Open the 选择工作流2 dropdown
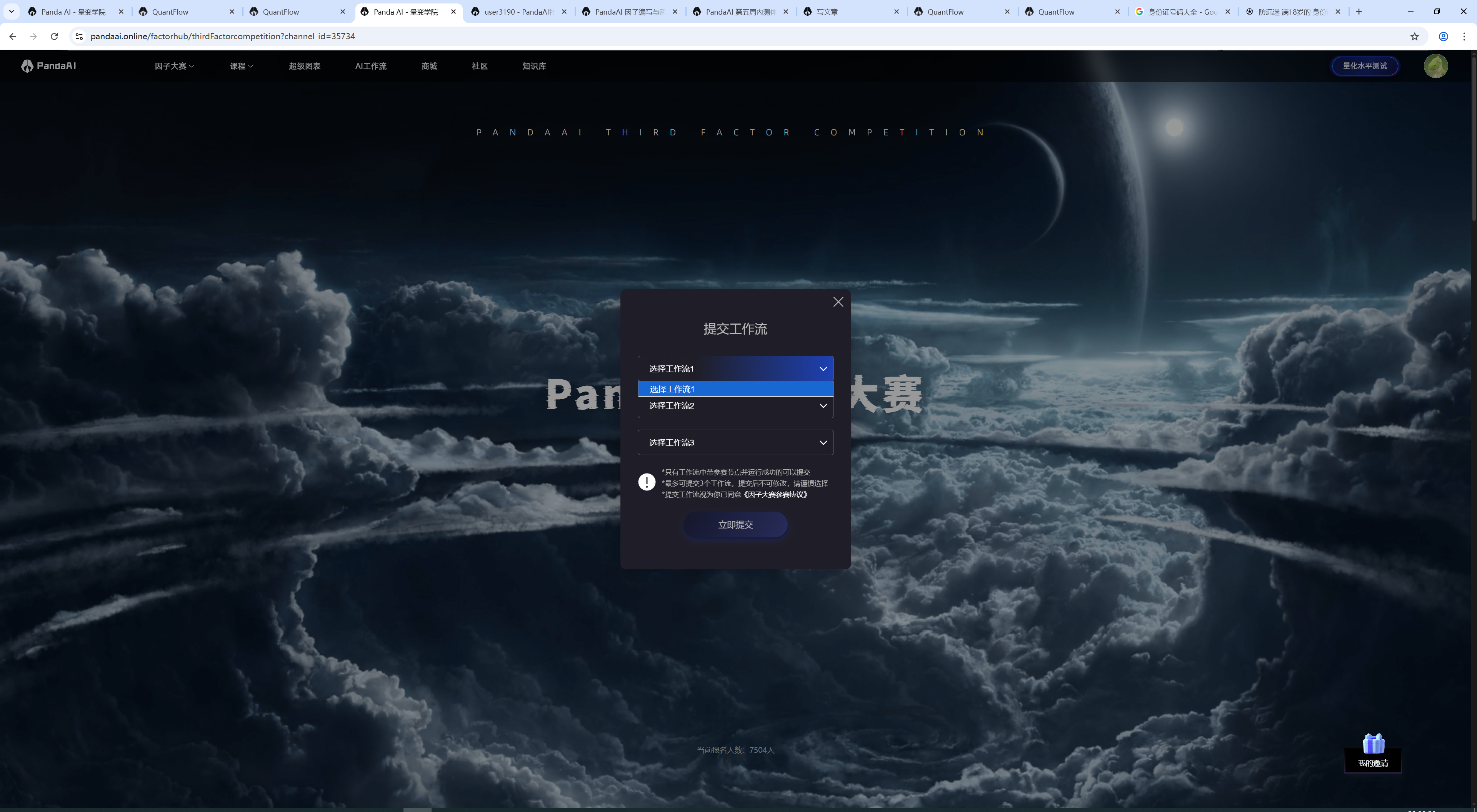The image size is (1477, 812). pyautogui.click(x=736, y=406)
